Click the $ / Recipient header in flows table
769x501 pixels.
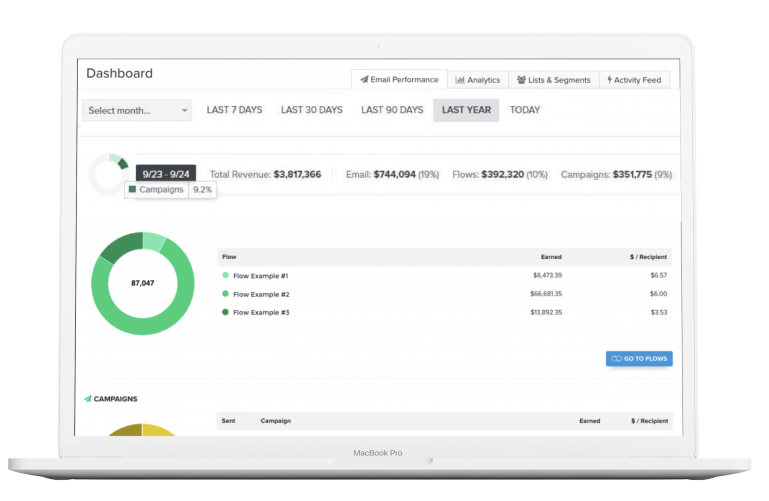[x=648, y=257]
